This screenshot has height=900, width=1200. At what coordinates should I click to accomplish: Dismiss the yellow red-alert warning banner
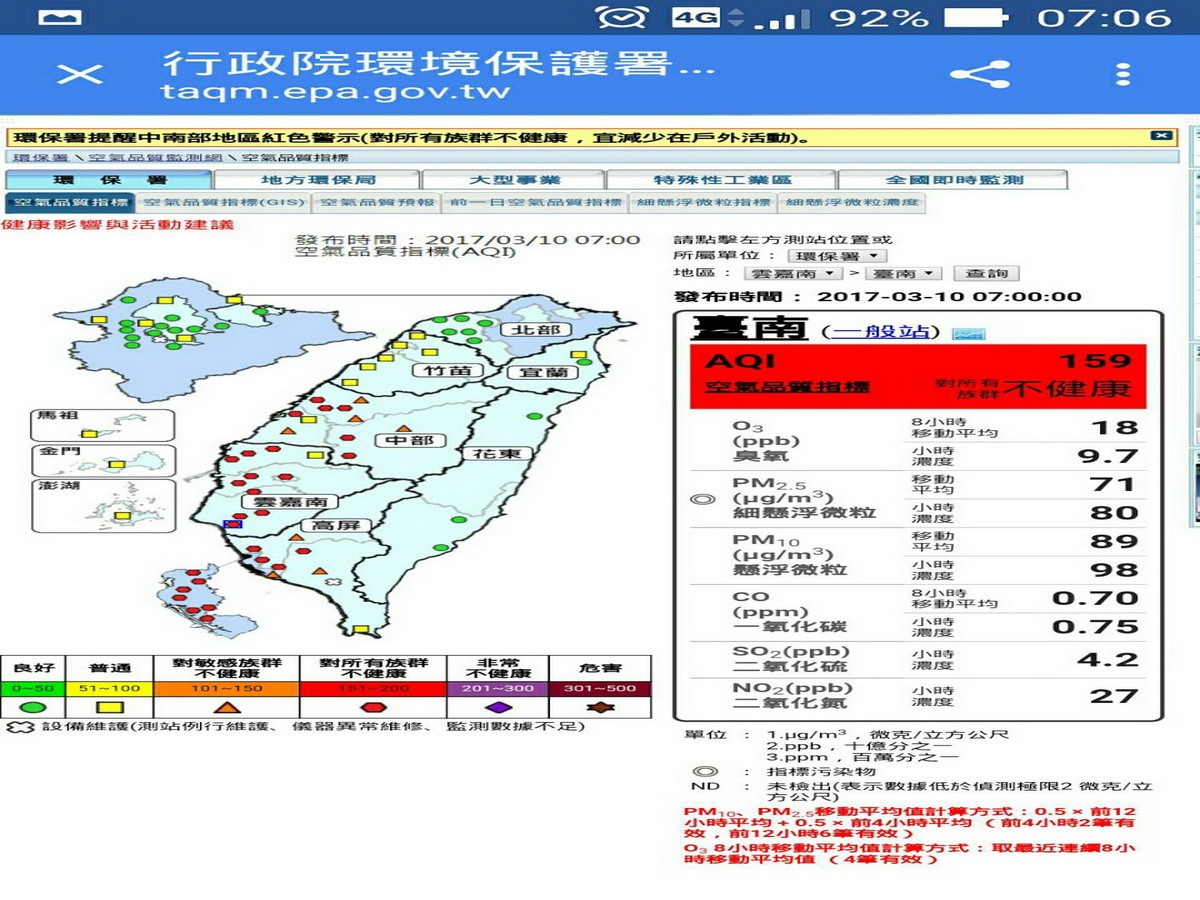[1160, 136]
